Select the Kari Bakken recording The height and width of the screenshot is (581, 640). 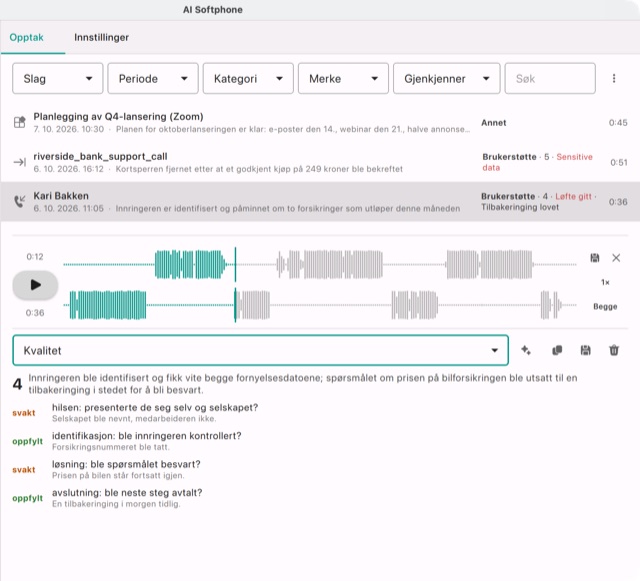320,202
